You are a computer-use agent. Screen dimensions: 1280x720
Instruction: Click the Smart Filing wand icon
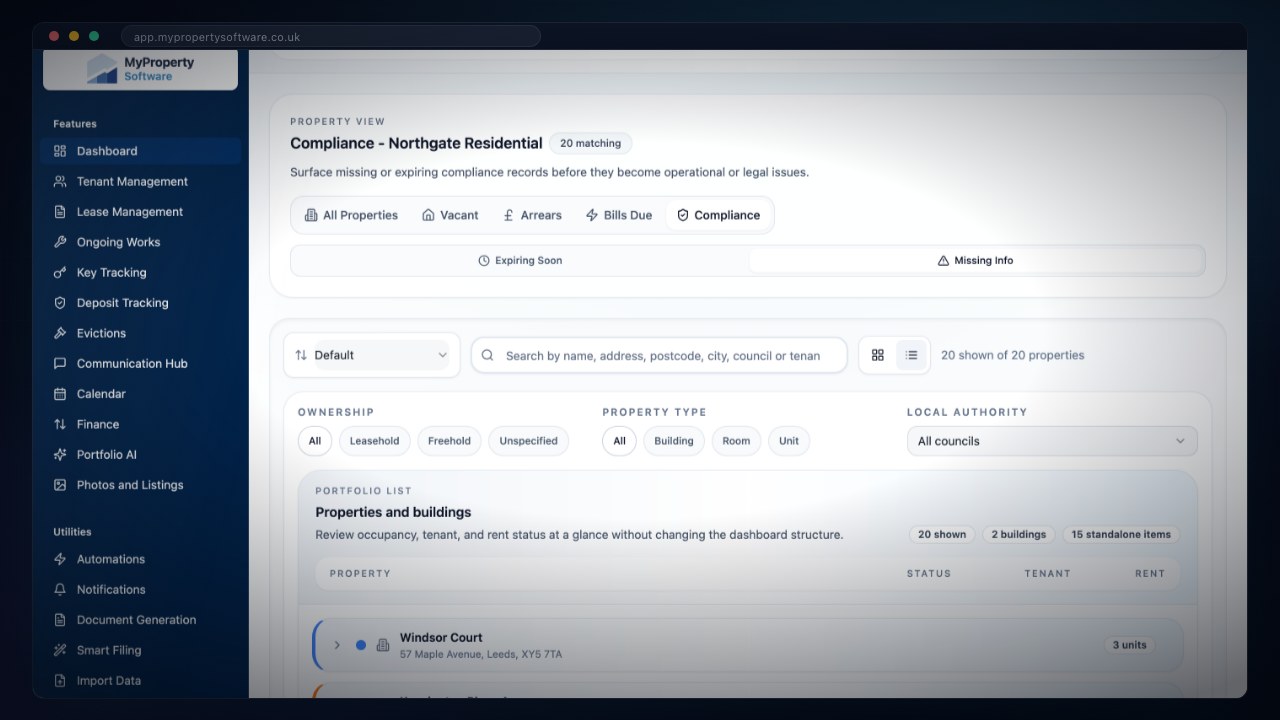pos(60,650)
